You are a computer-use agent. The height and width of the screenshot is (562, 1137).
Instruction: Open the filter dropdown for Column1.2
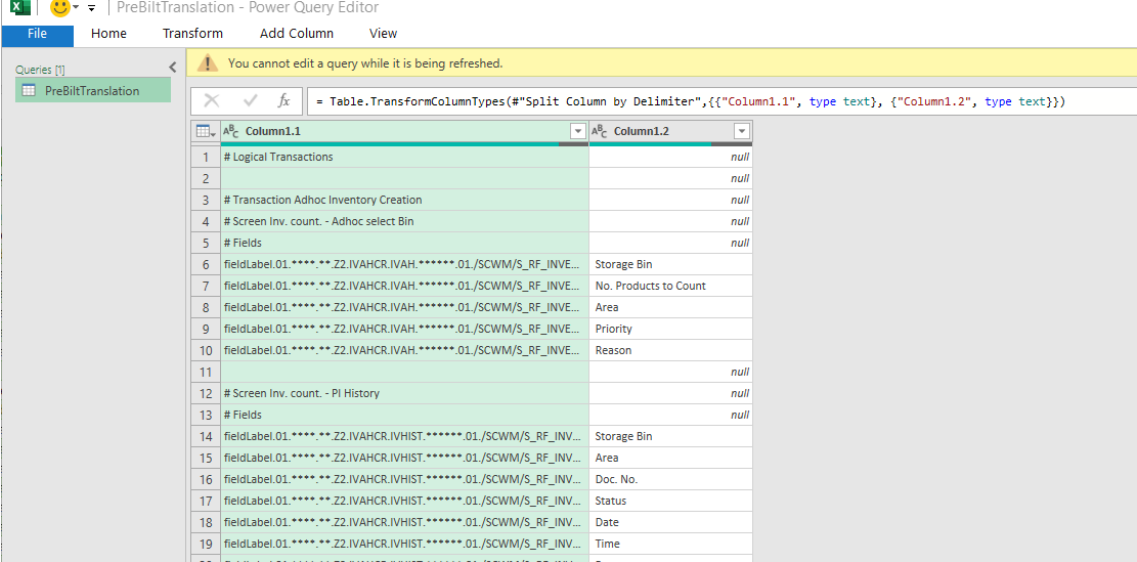point(741,132)
